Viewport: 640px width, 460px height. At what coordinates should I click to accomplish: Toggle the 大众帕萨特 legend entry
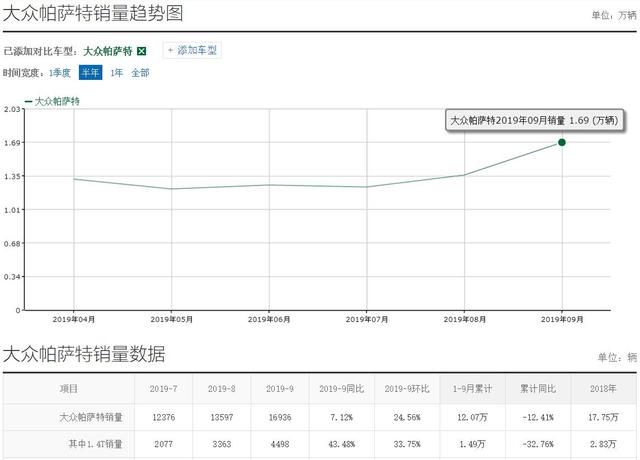(x=53, y=101)
